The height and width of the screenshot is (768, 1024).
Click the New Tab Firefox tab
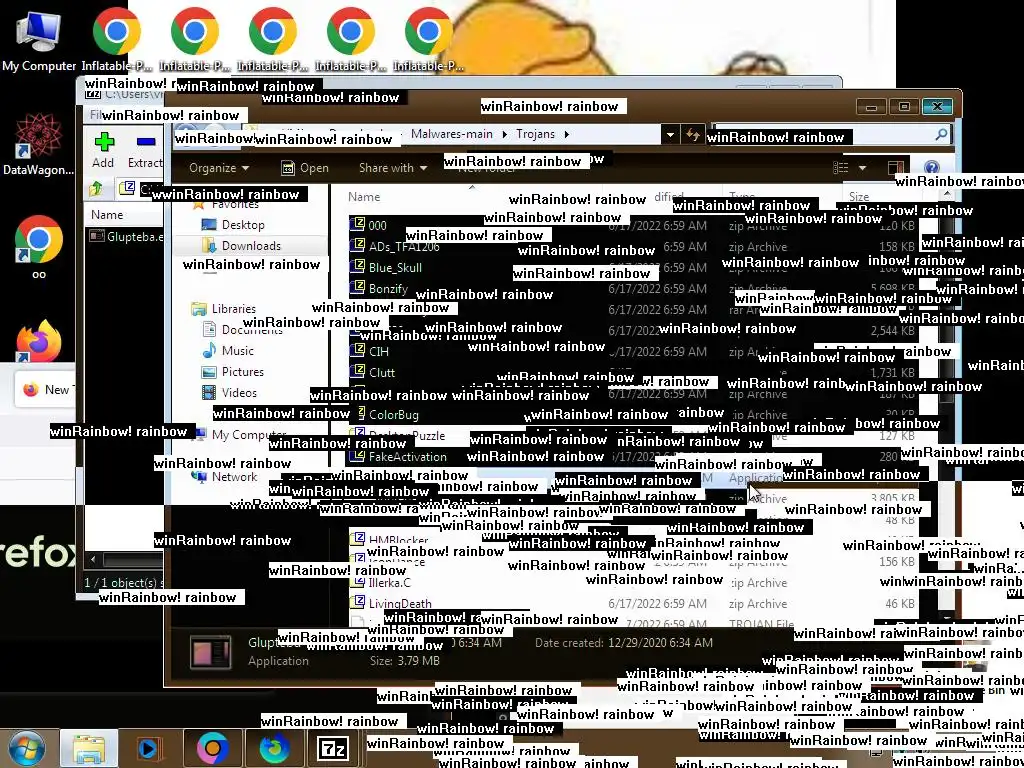coord(44,390)
